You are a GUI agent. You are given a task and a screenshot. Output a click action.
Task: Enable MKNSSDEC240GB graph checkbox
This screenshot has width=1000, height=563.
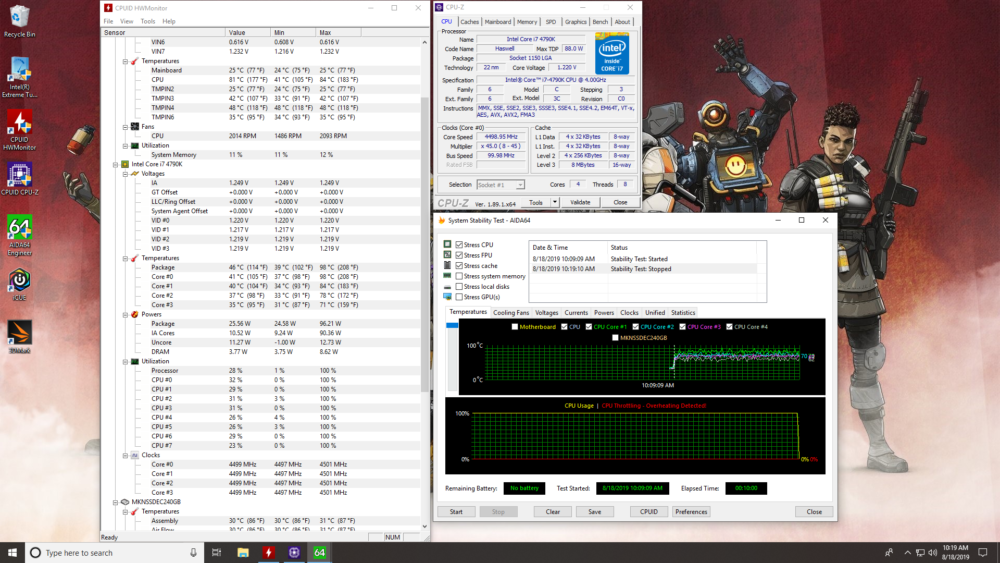[615, 337]
